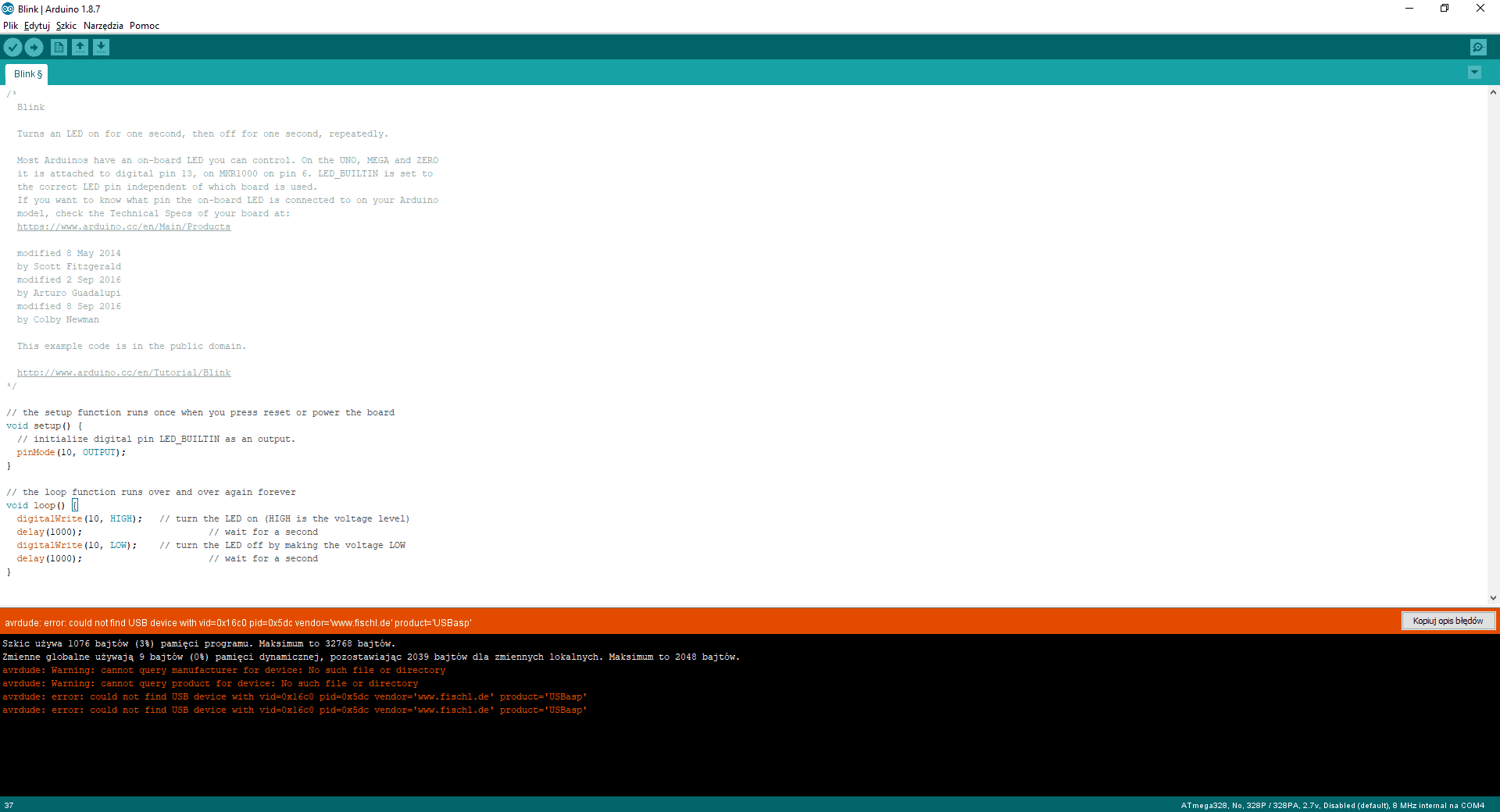This screenshot has height=812, width=1500.
Task: Open the Plik menu
Action: point(10,26)
